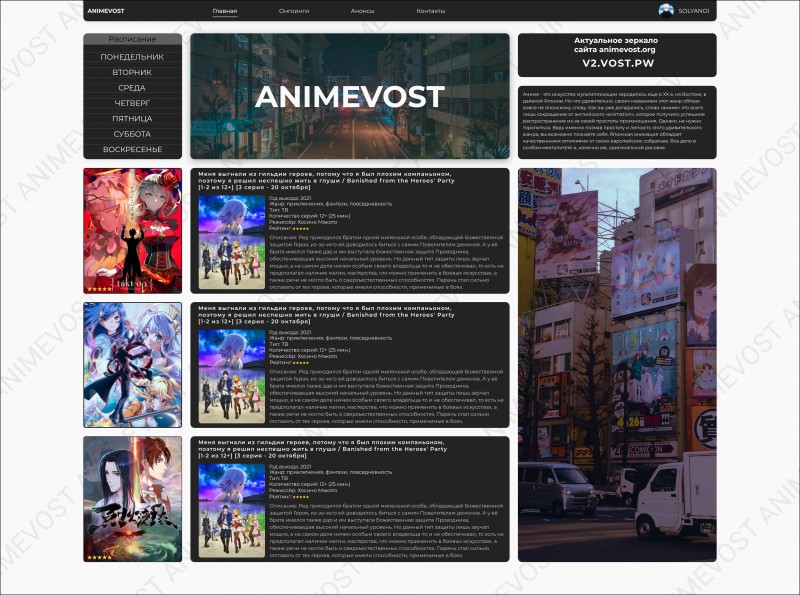Click the SOLYANOI username
The width and height of the screenshot is (800, 595).
tap(693, 11)
